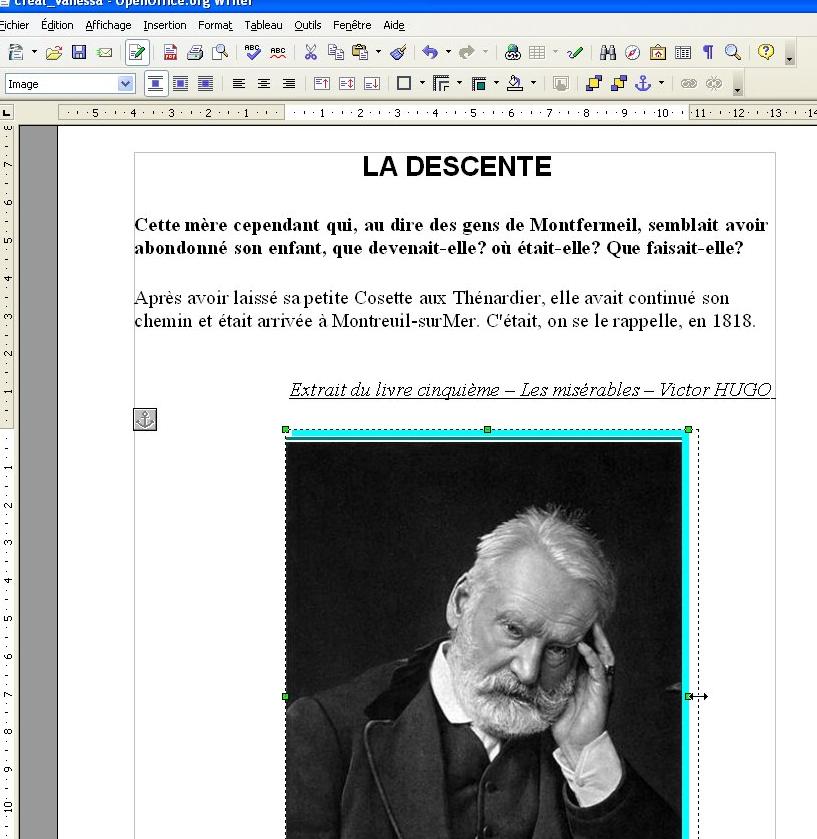Paste from clipboard icon
817x839 pixels.
360,52
